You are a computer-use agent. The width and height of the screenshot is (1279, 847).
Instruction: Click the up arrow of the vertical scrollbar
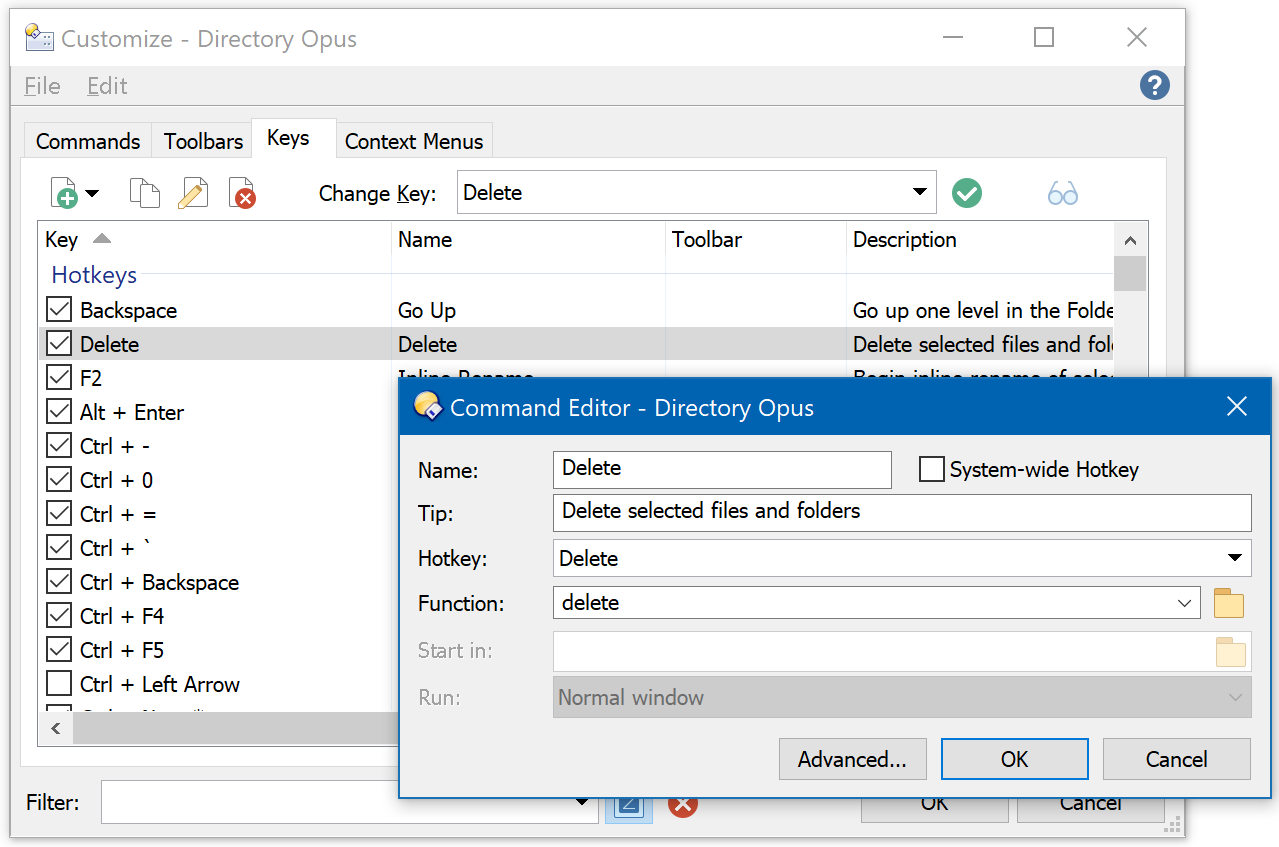[1130, 240]
